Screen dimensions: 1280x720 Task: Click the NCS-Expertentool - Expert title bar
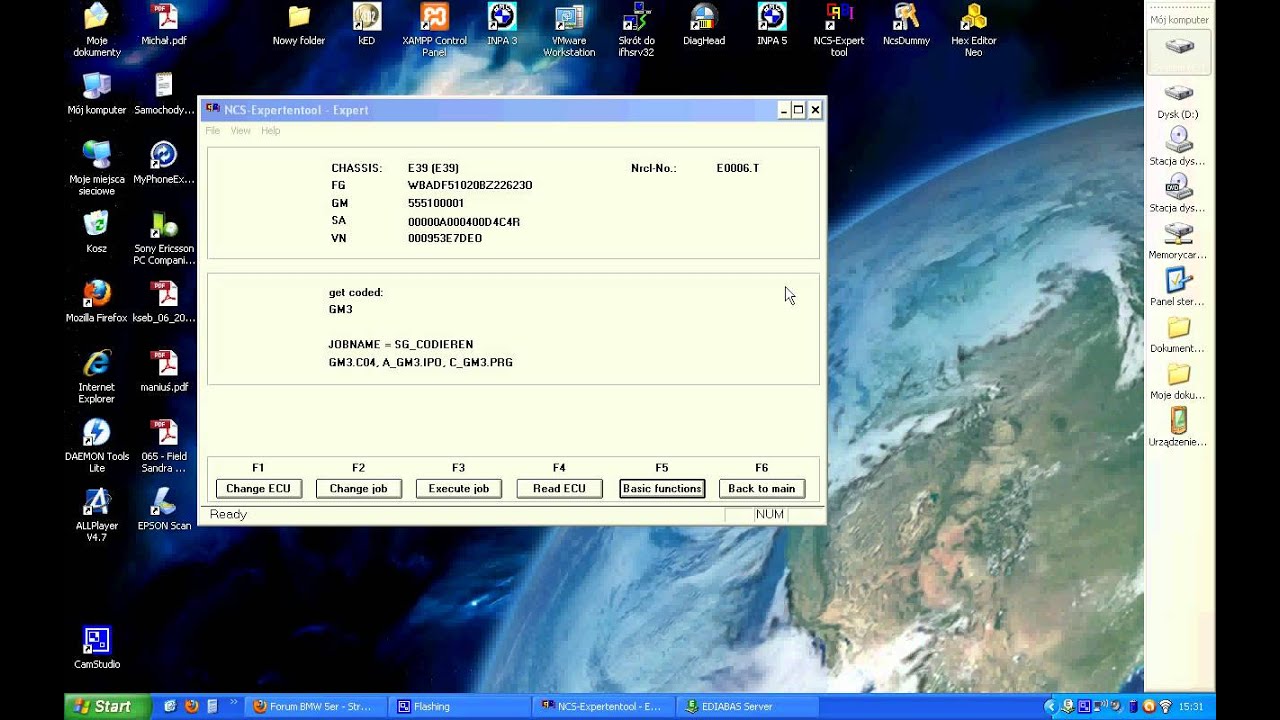coord(512,110)
